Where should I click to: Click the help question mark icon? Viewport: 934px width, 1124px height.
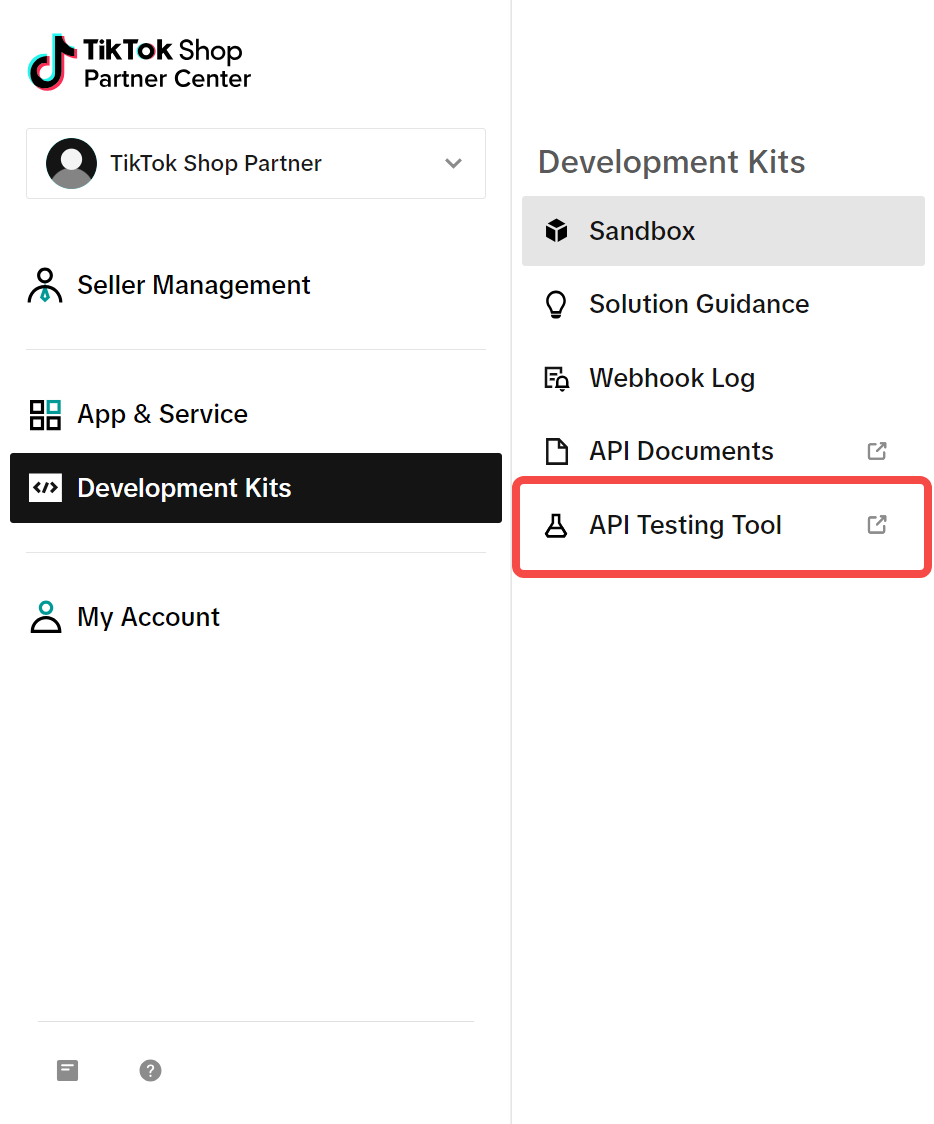(x=150, y=1071)
